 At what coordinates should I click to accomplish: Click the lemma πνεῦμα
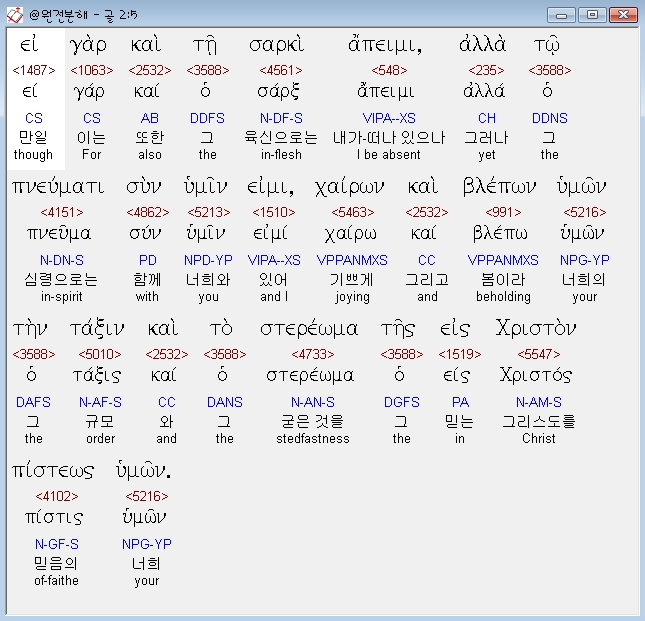coord(59,234)
